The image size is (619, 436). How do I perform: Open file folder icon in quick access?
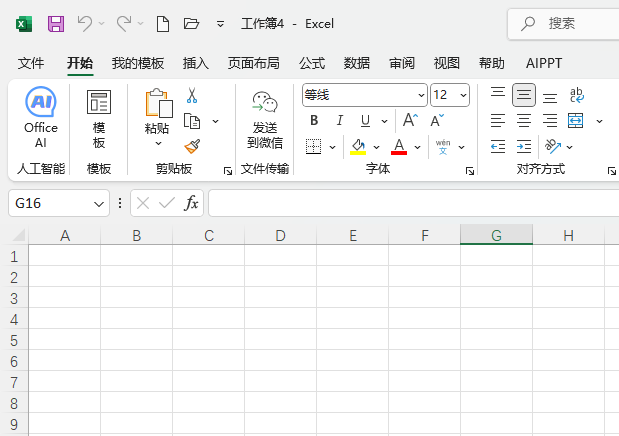[191, 24]
